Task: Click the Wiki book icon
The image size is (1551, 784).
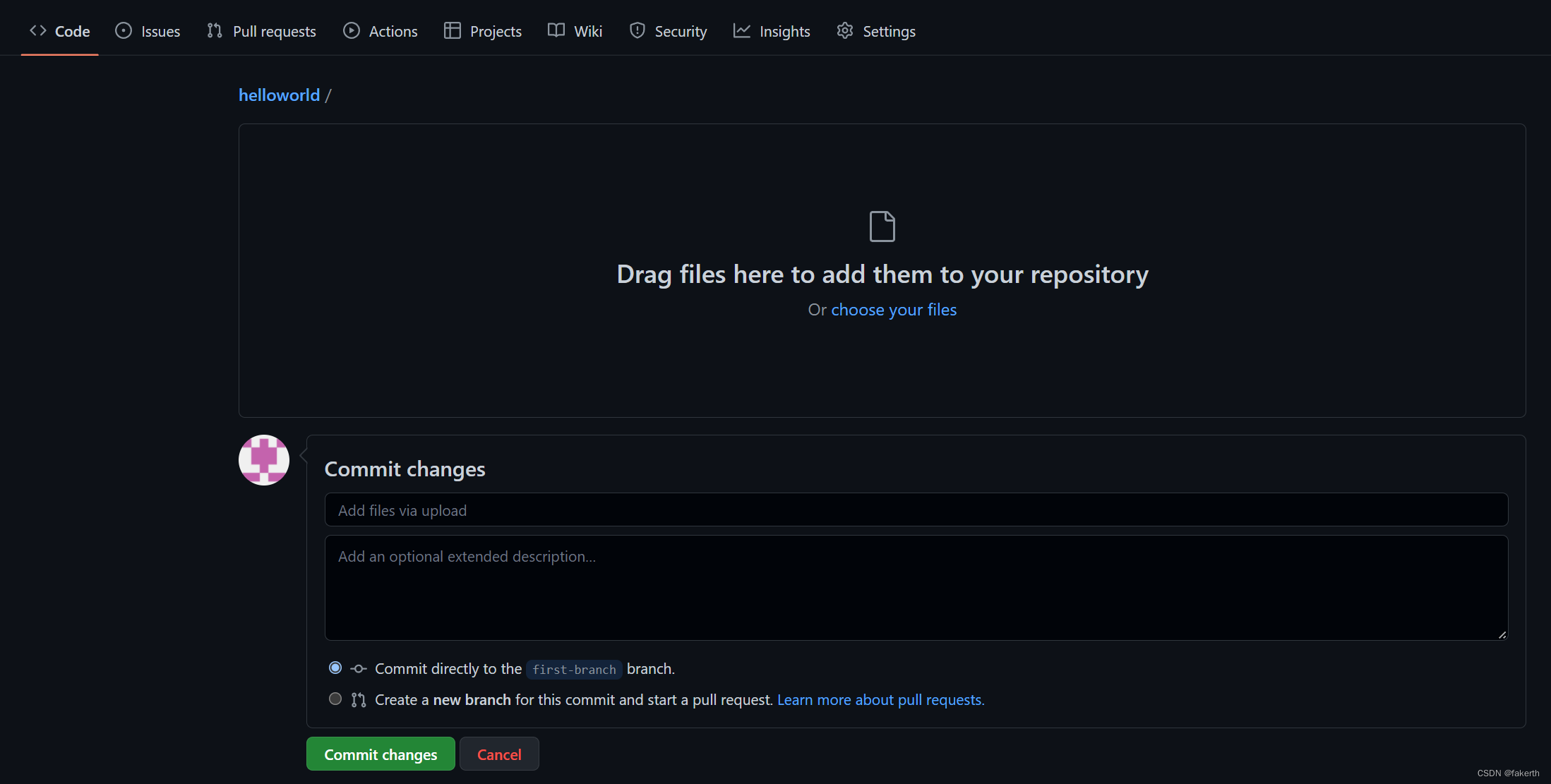Action: (556, 30)
